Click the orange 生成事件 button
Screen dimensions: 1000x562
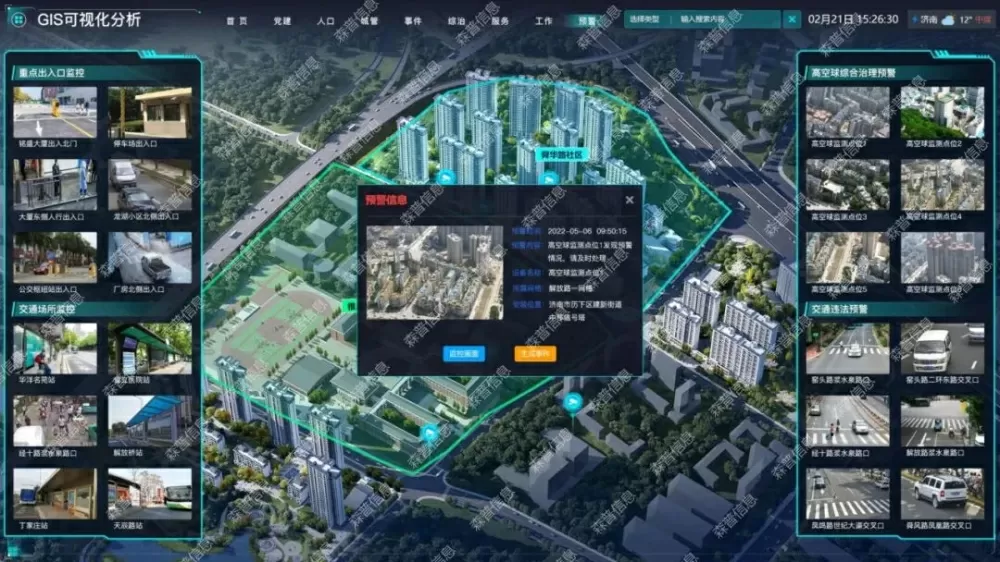[x=535, y=353]
